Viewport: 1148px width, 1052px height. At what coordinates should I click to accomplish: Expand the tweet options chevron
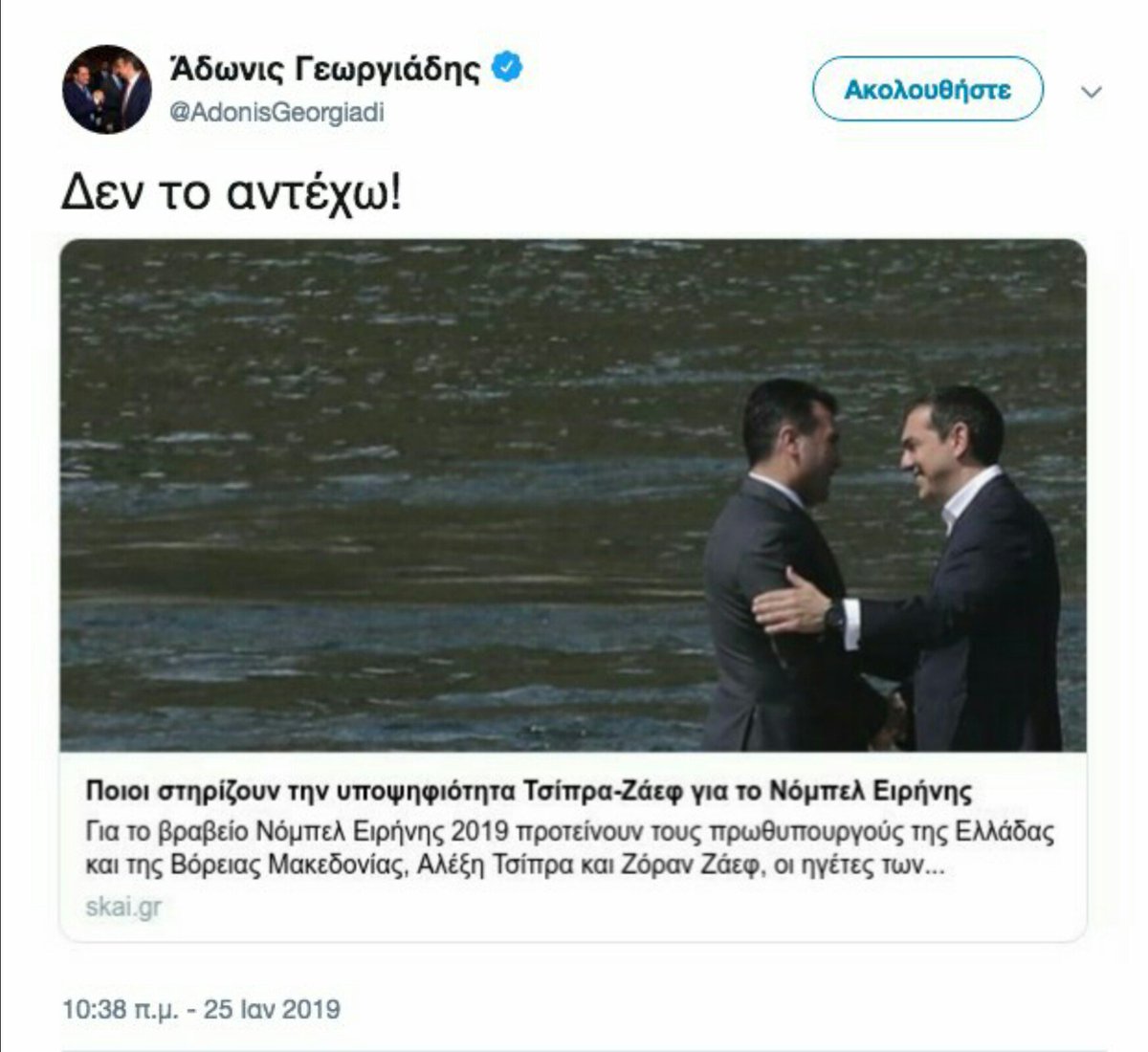tap(1092, 93)
